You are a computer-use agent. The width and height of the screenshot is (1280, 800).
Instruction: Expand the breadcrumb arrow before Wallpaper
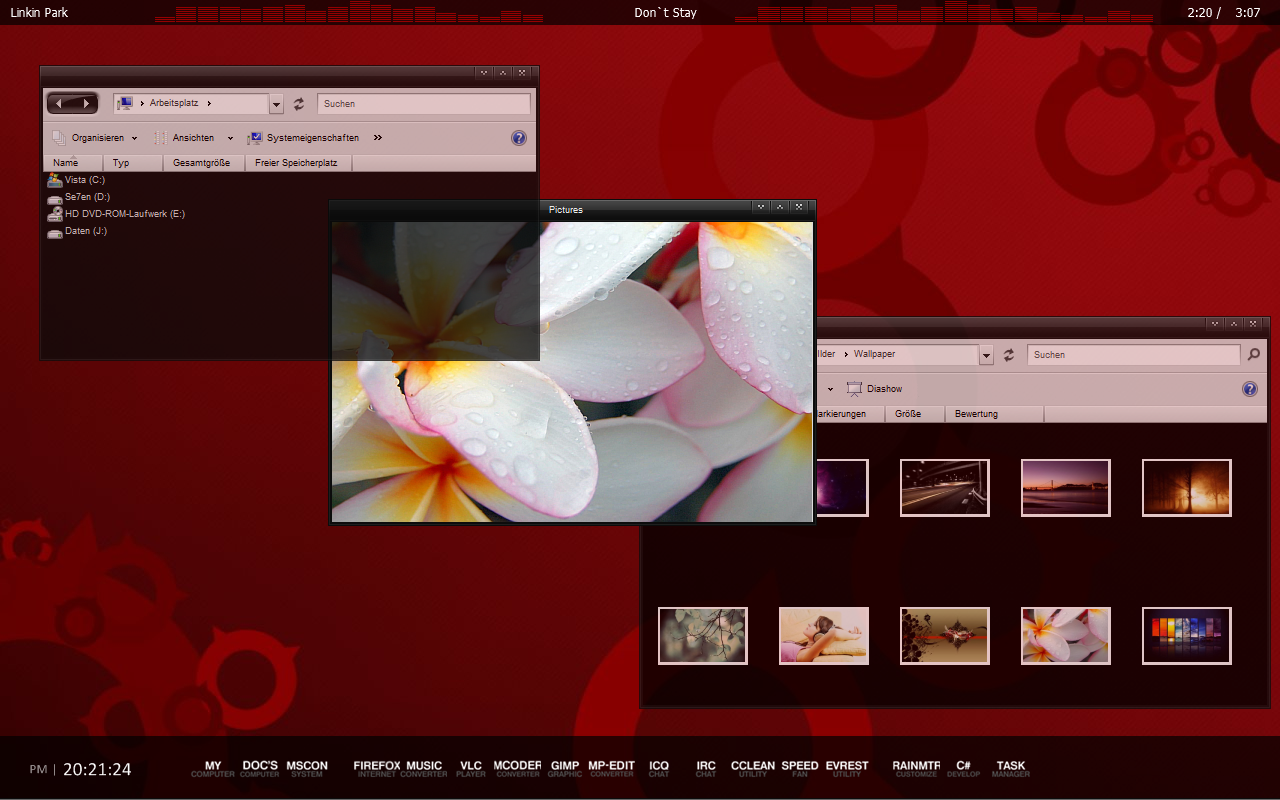[845, 354]
